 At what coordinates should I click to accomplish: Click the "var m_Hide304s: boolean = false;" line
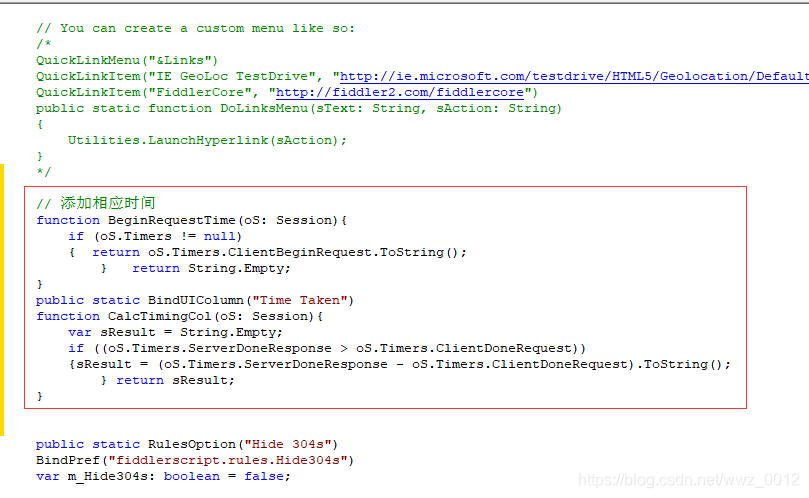pyautogui.click(x=164, y=476)
